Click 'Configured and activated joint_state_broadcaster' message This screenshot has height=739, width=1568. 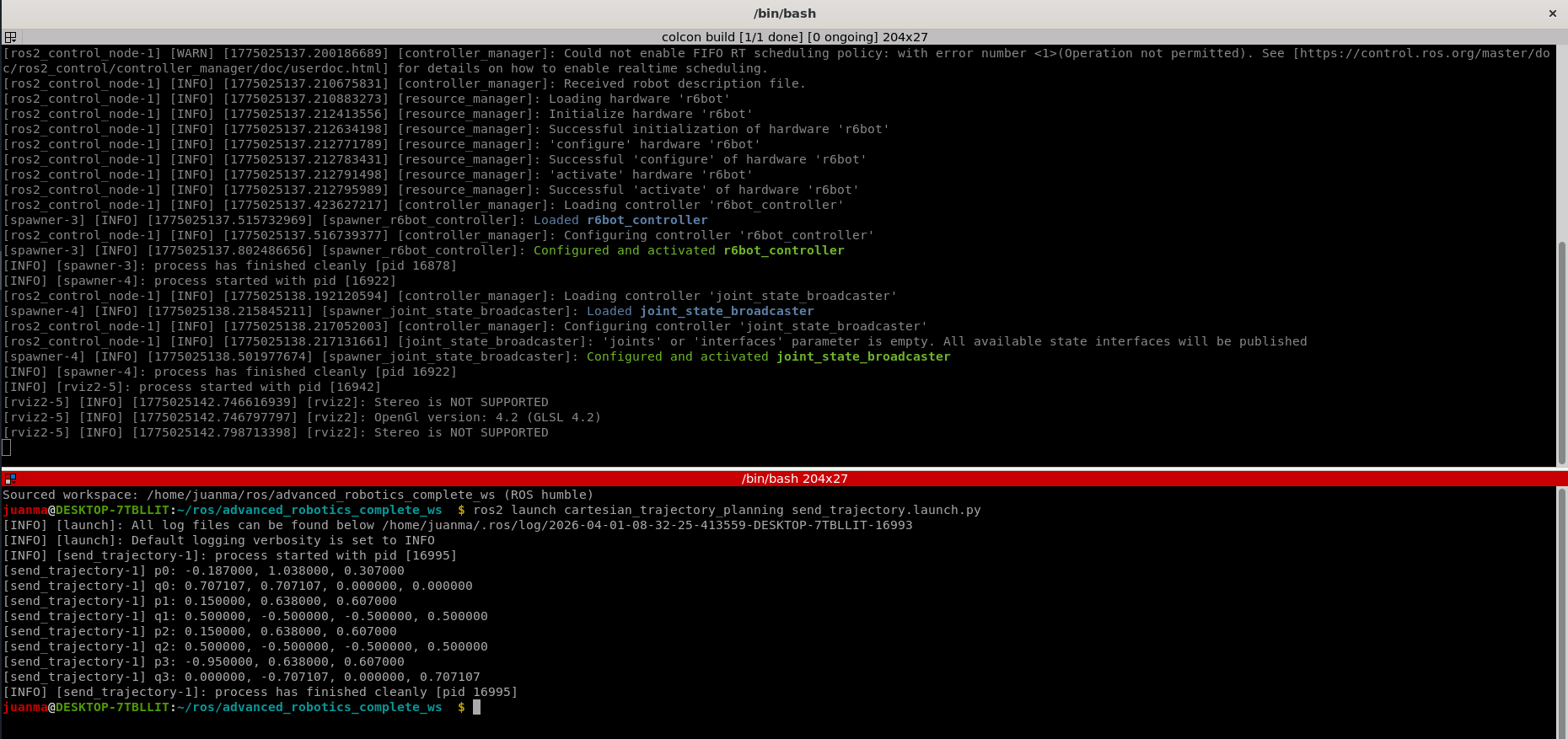point(768,356)
